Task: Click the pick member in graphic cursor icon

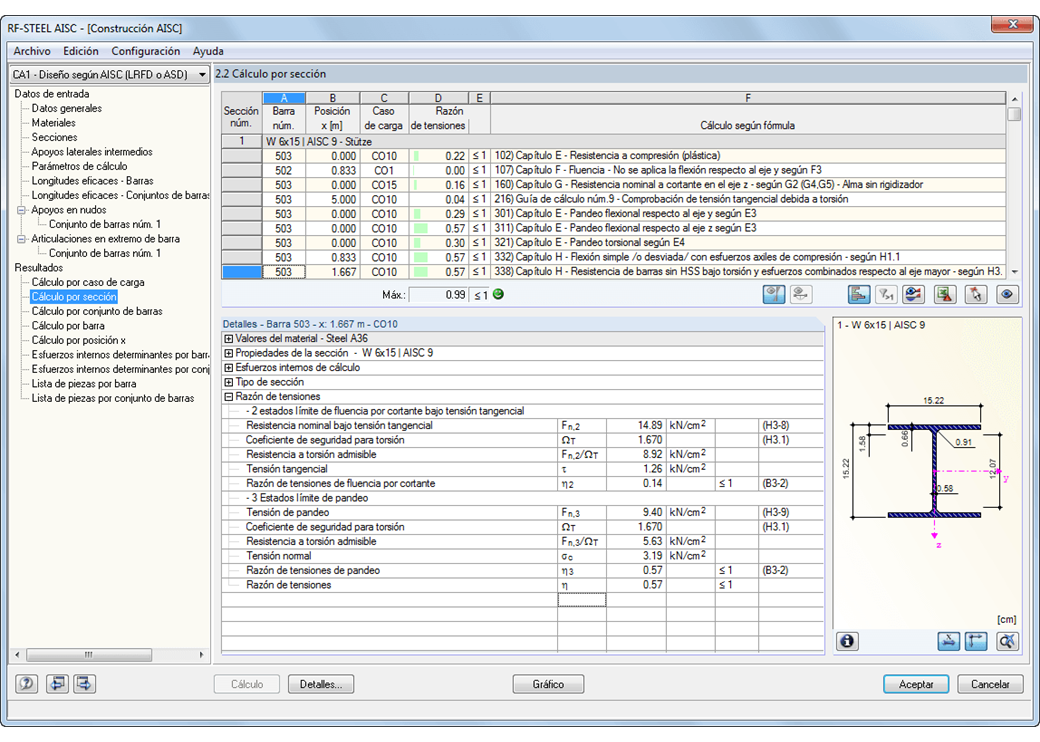Action: [976, 294]
